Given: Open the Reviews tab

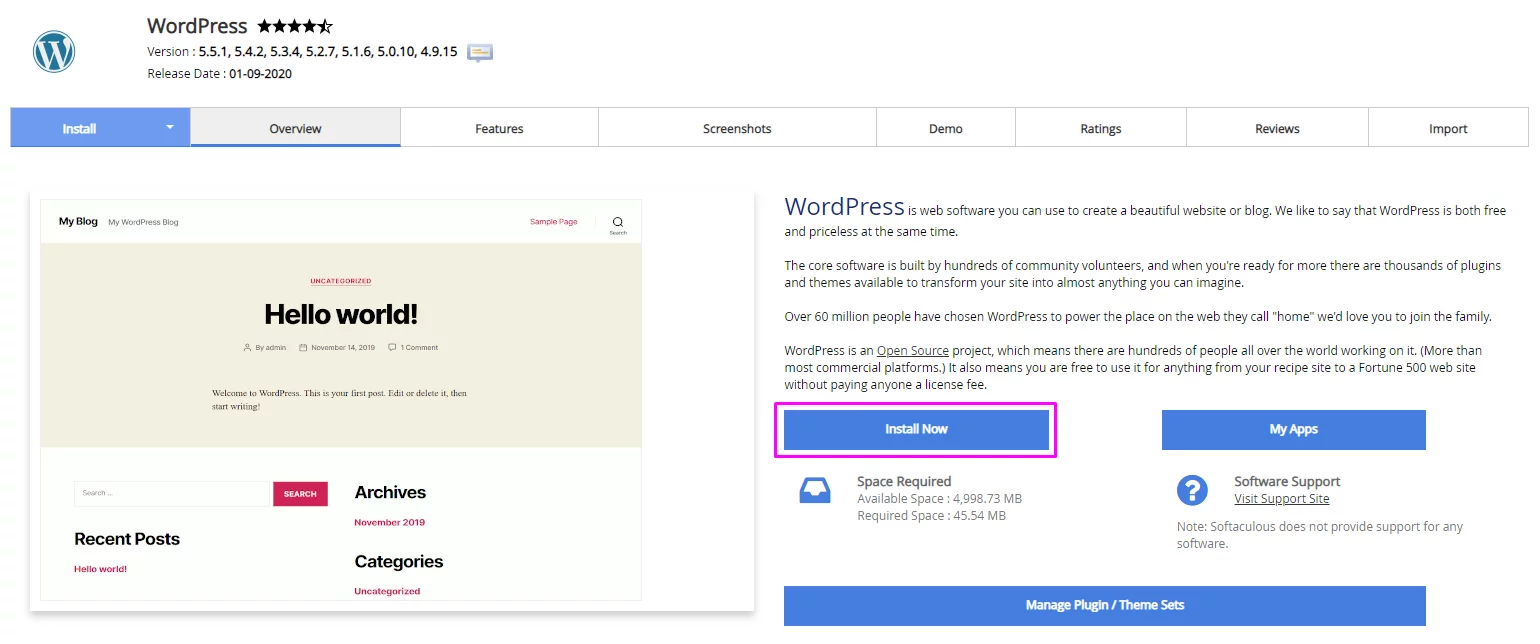Looking at the screenshot, I should (1277, 128).
